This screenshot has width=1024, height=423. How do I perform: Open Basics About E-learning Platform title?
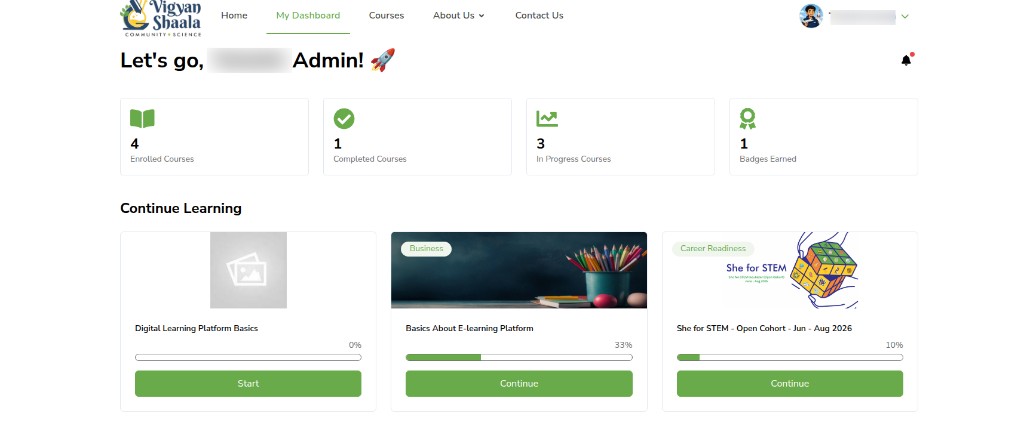(x=470, y=328)
